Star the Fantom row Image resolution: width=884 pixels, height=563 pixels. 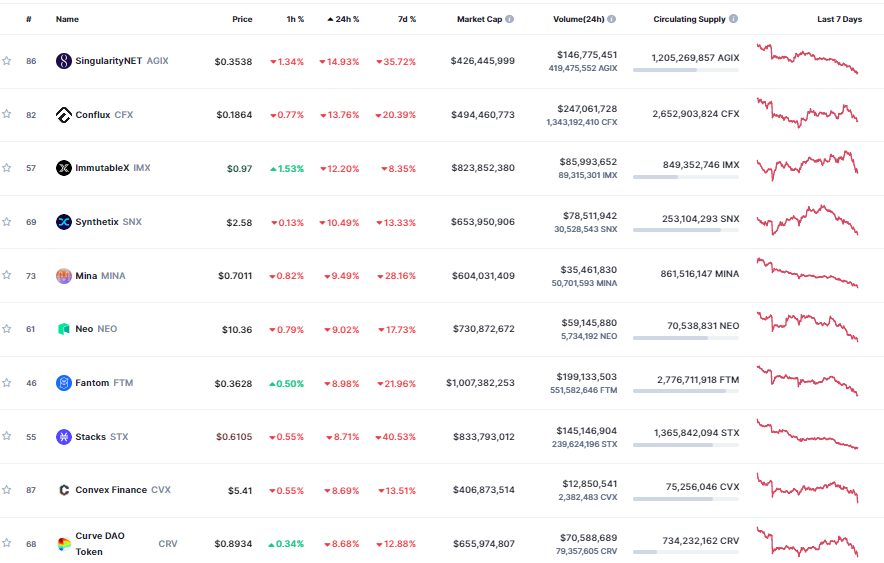click(x=7, y=383)
